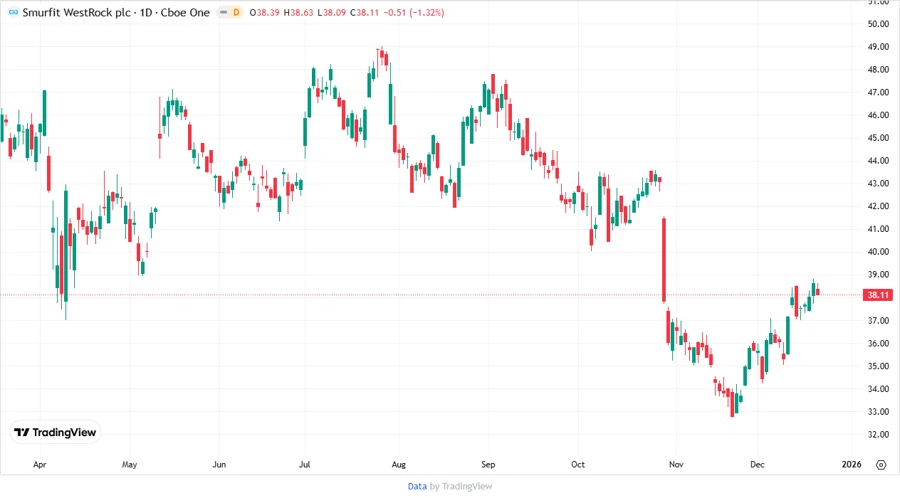The image size is (900, 498).
Task: Click the 46.00 price axis label
Action: pyautogui.click(x=878, y=115)
